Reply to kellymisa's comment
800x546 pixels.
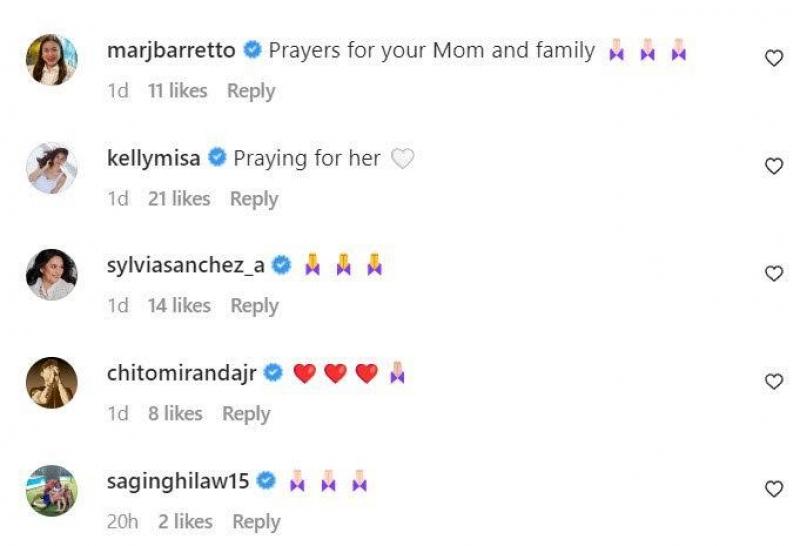(254, 199)
